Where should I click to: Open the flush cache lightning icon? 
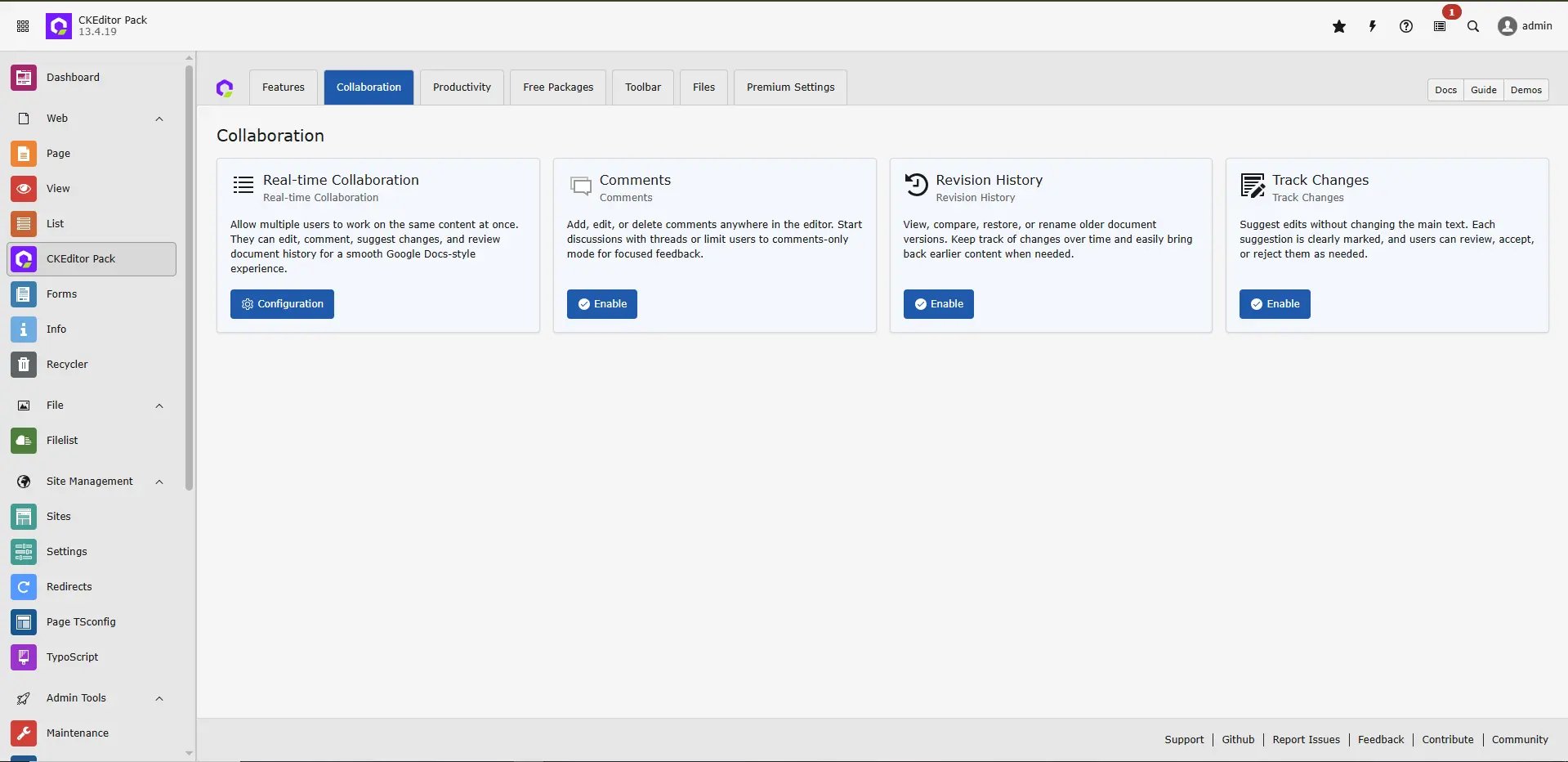tap(1373, 26)
